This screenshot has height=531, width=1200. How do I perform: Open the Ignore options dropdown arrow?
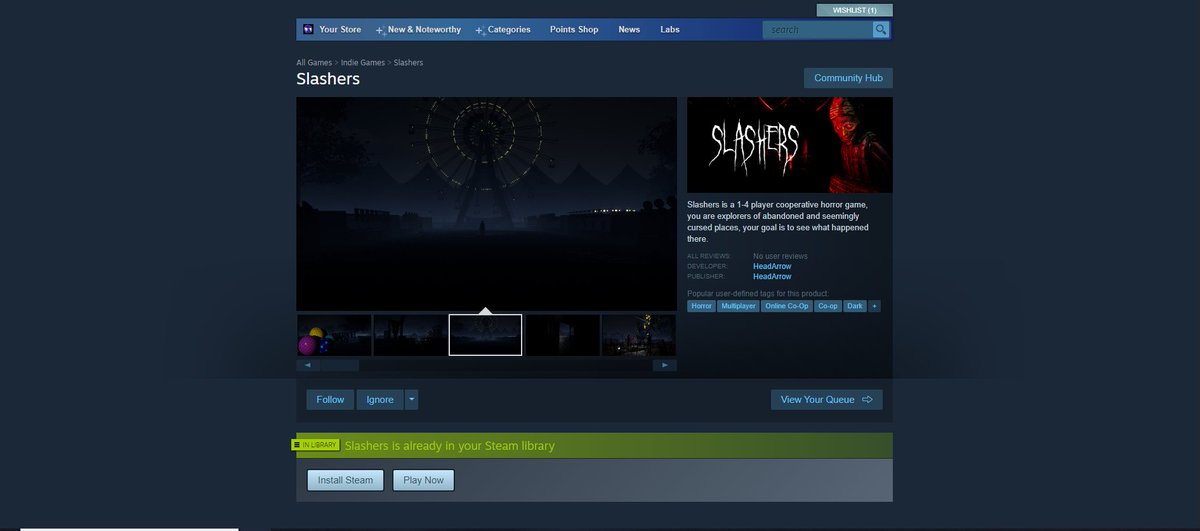point(412,400)
